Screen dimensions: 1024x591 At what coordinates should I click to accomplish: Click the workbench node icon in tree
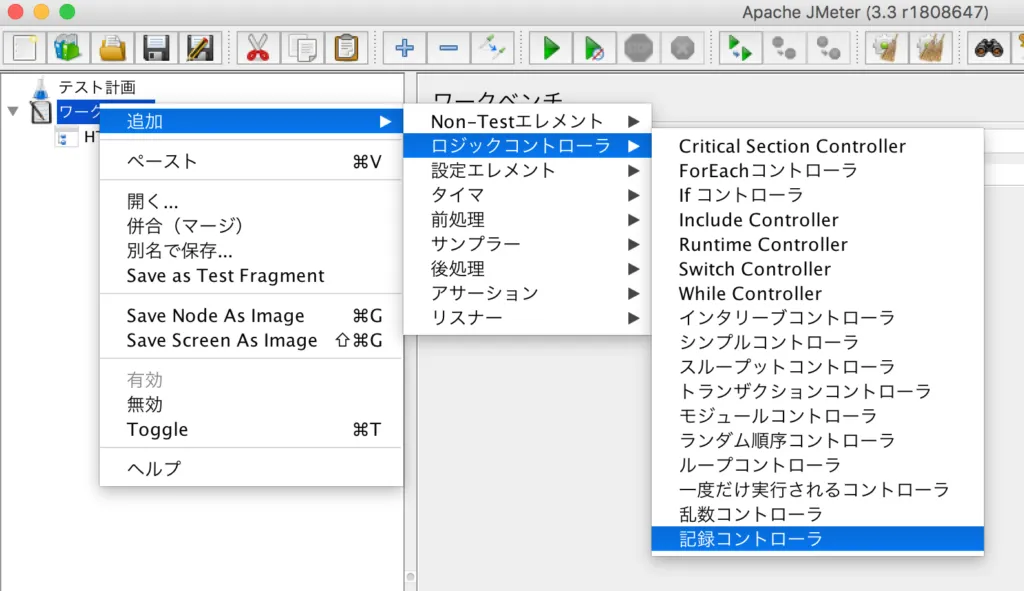coord(40,112)
